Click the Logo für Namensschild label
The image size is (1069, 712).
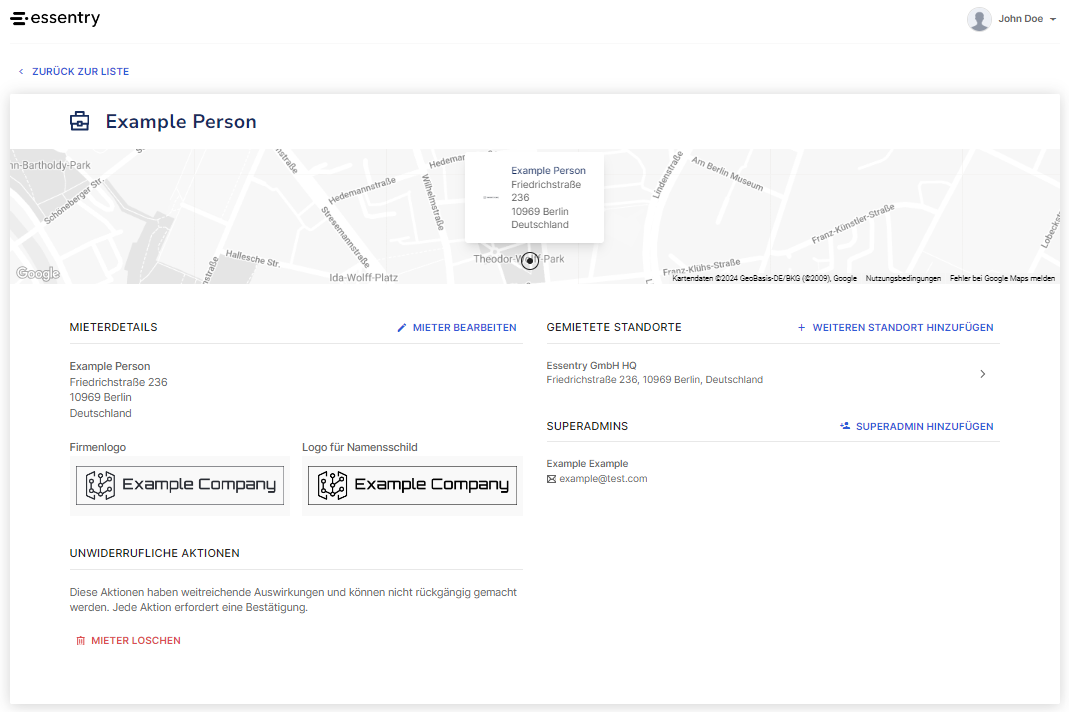click(360, 447)
